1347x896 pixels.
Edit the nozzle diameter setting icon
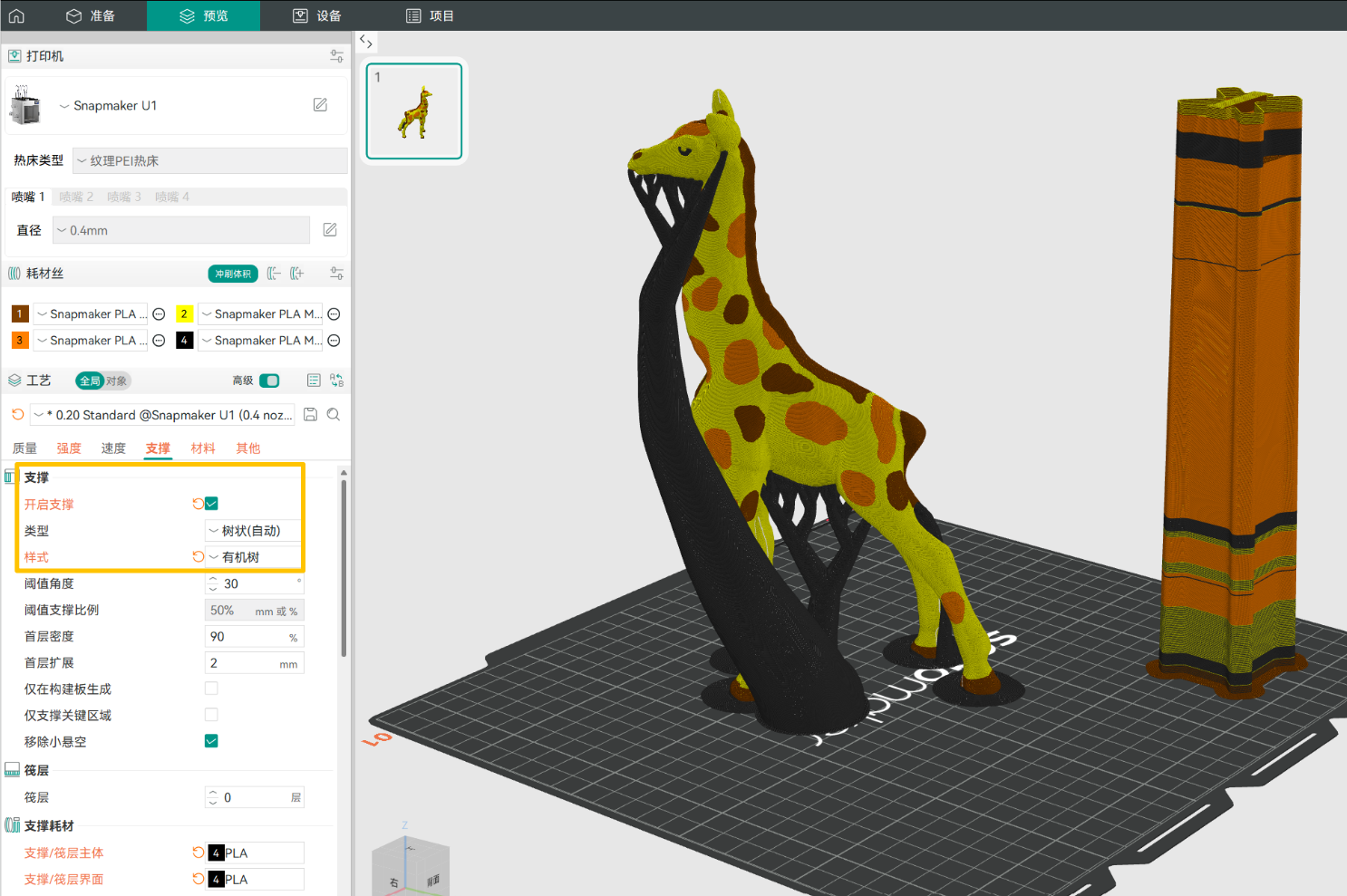(x=330, y=230)
